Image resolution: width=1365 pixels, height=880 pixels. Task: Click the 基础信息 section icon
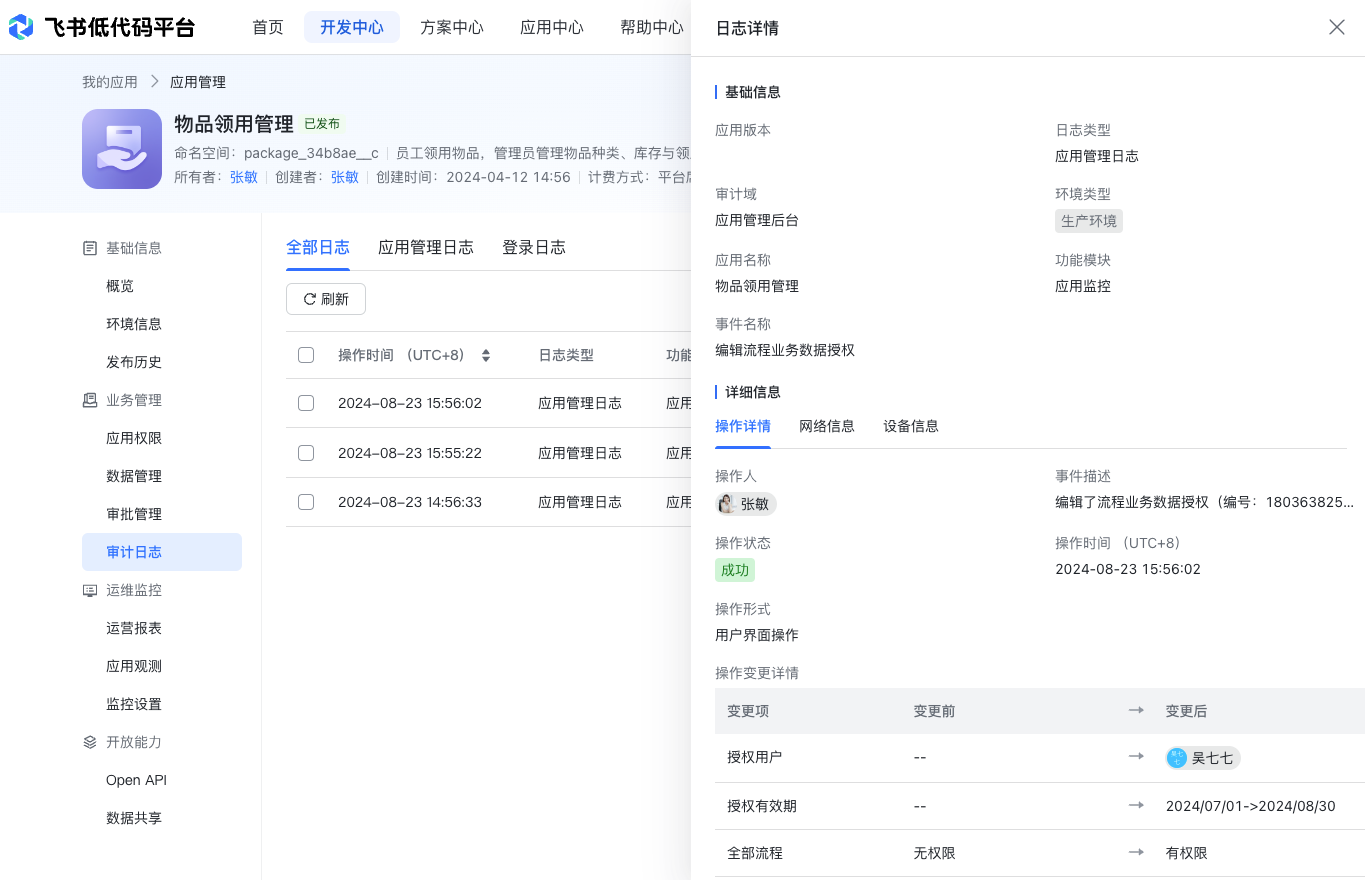tap(90, 248)
